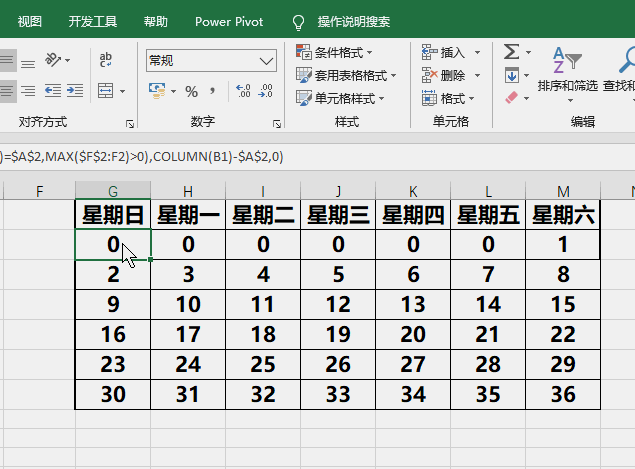
Task: Toggle wrap text icon
Action: 106,60
